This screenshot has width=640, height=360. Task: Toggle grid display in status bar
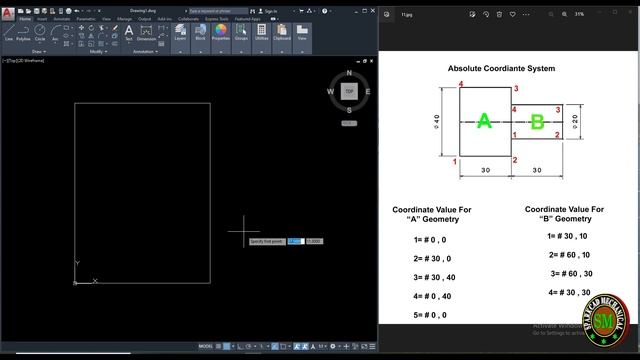218,347
